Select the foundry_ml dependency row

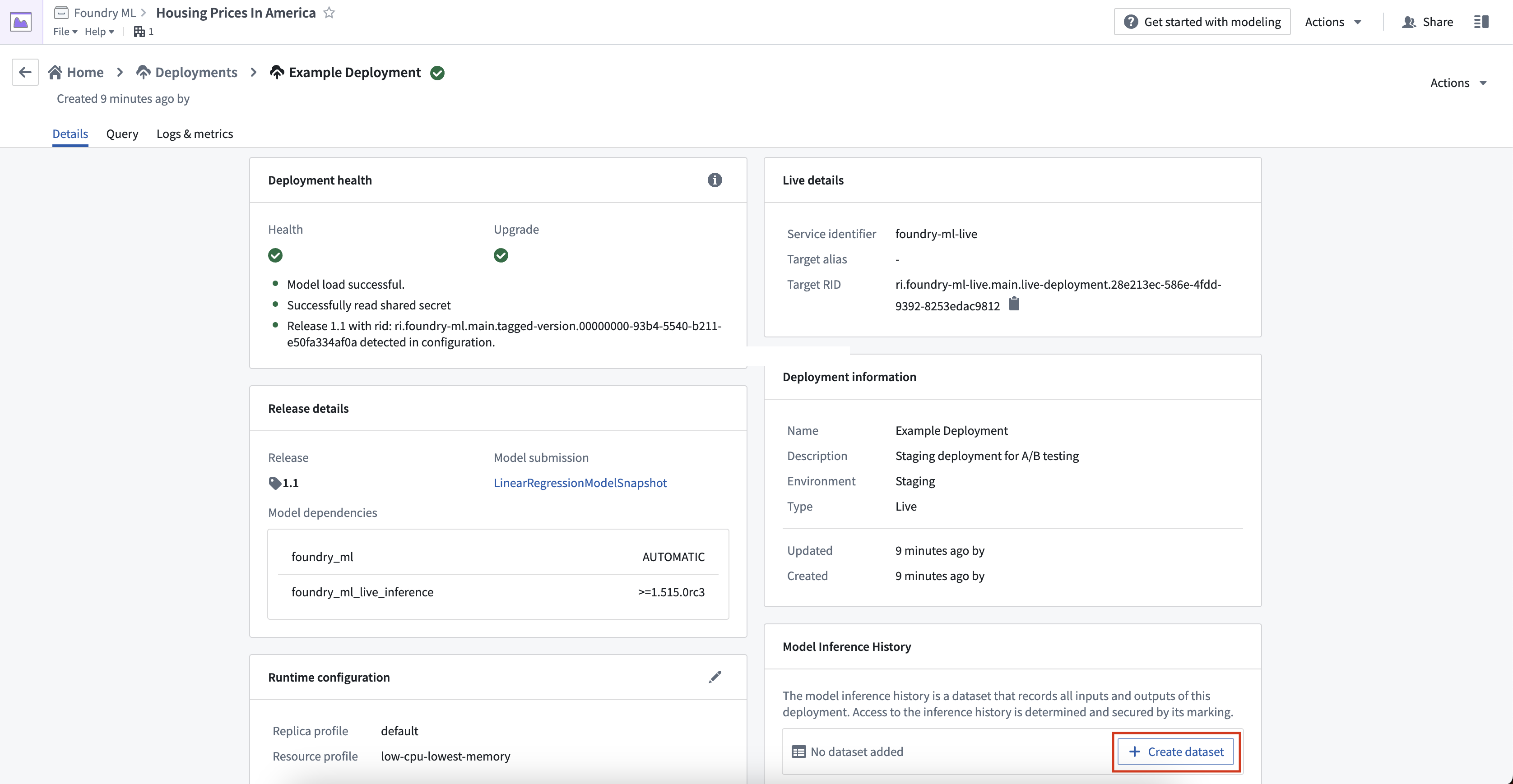point(498,556)
